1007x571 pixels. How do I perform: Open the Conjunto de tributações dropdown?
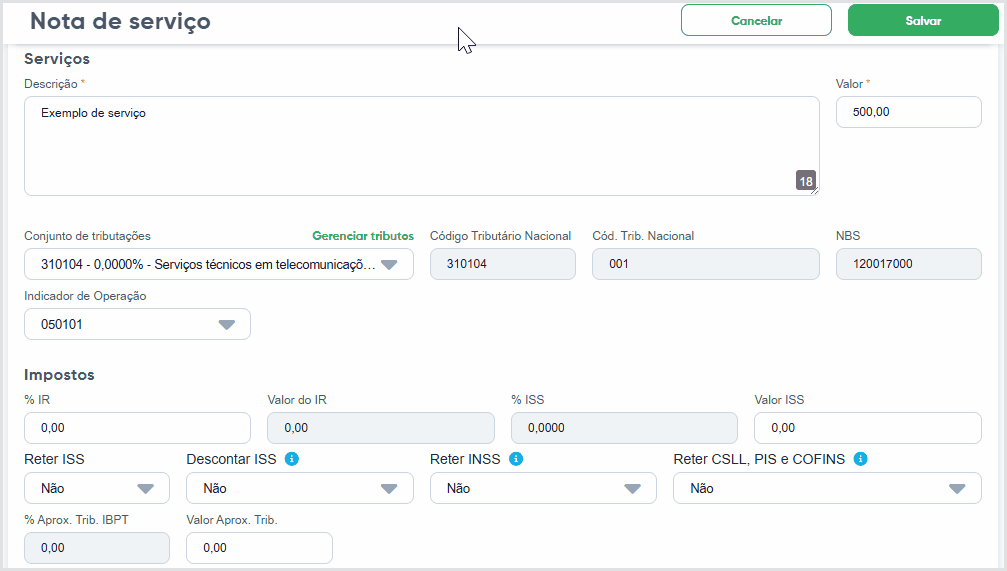219,264
